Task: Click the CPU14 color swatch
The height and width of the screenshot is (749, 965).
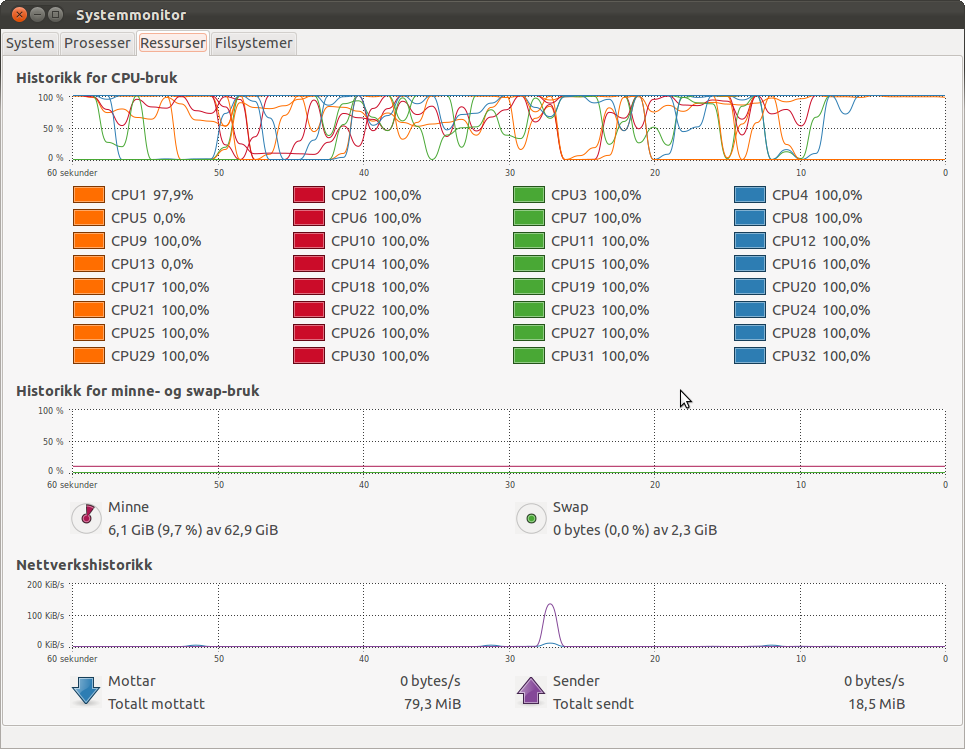Action: [x=309, y=264]
